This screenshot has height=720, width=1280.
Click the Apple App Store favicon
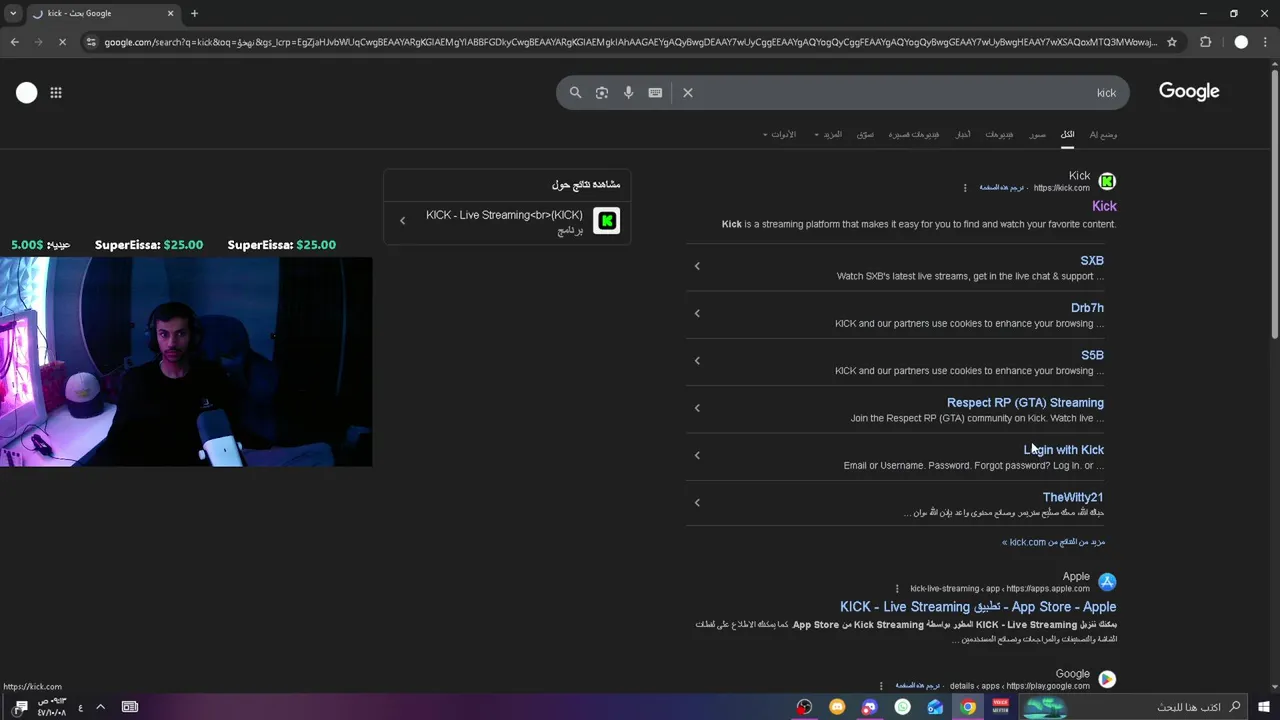click(x=1107, y=582)
